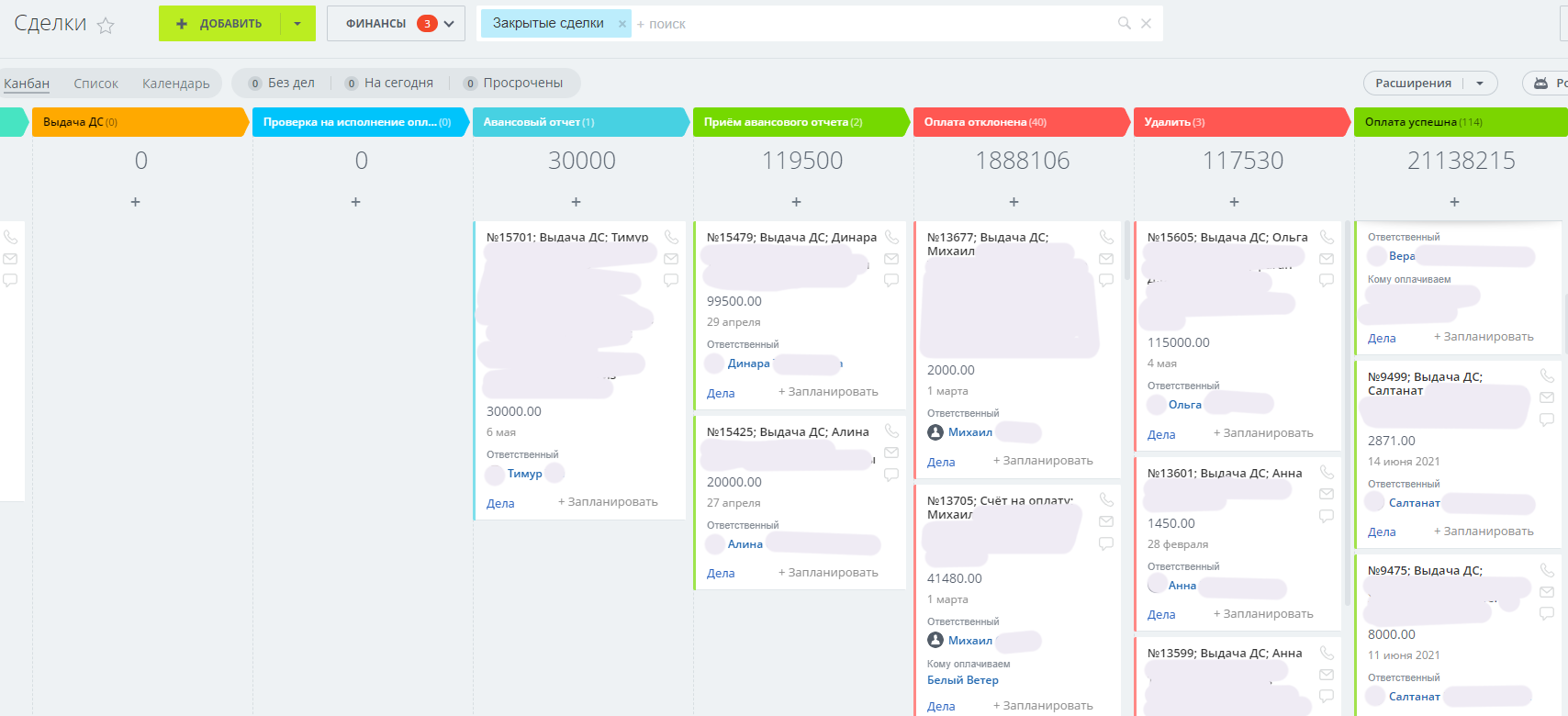Open deal №15701 Выдача ДС Тимур
The image size is (1568, 716).
(x=567, y=237)
